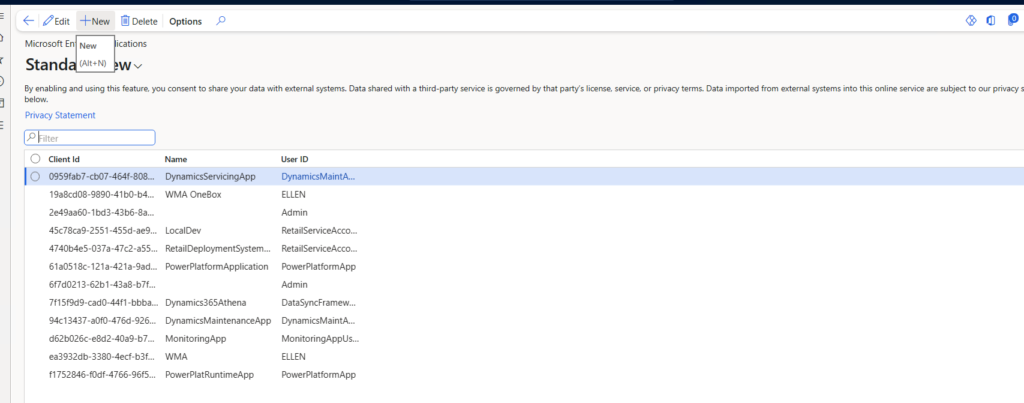Open the Options menu tab
The width and height of the screenshot is (1024, 403).
coord(185,21)
